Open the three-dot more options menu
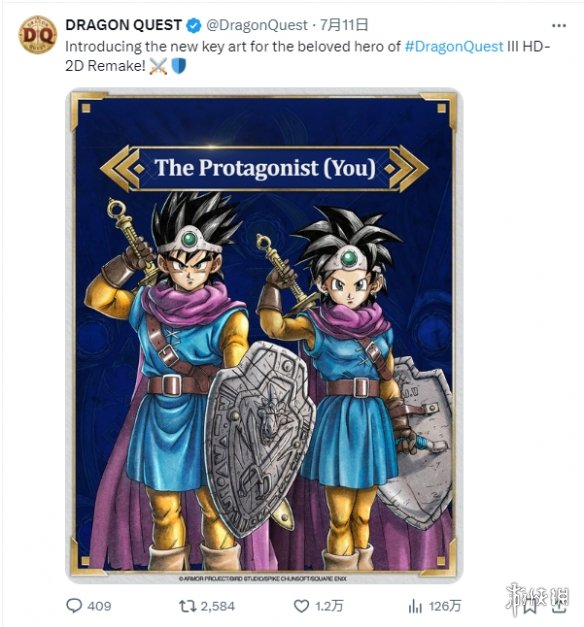584x627 pixels. coord(558,26)
